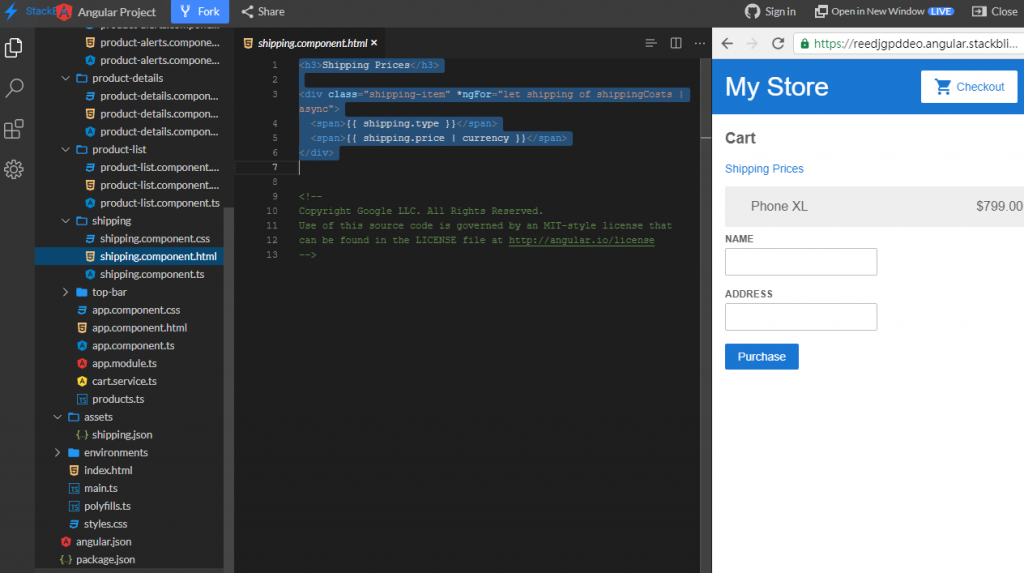Viewport: 1024px width, 573px height.
Task: Click the Angular icon beside angular.json
Action: click(x=66, y=542)
